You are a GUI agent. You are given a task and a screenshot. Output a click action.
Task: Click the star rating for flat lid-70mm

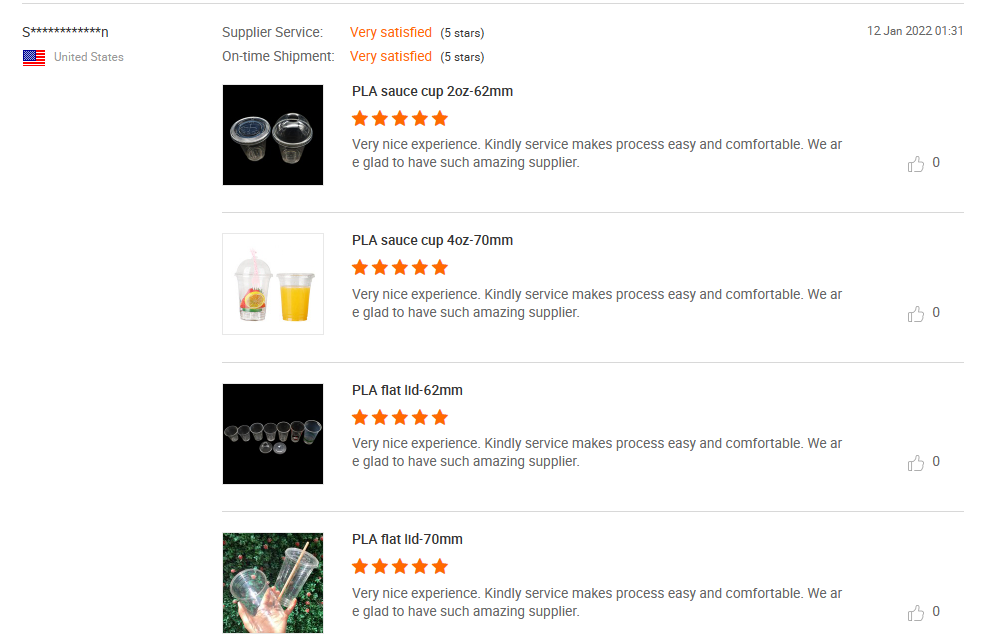point(400,567)
